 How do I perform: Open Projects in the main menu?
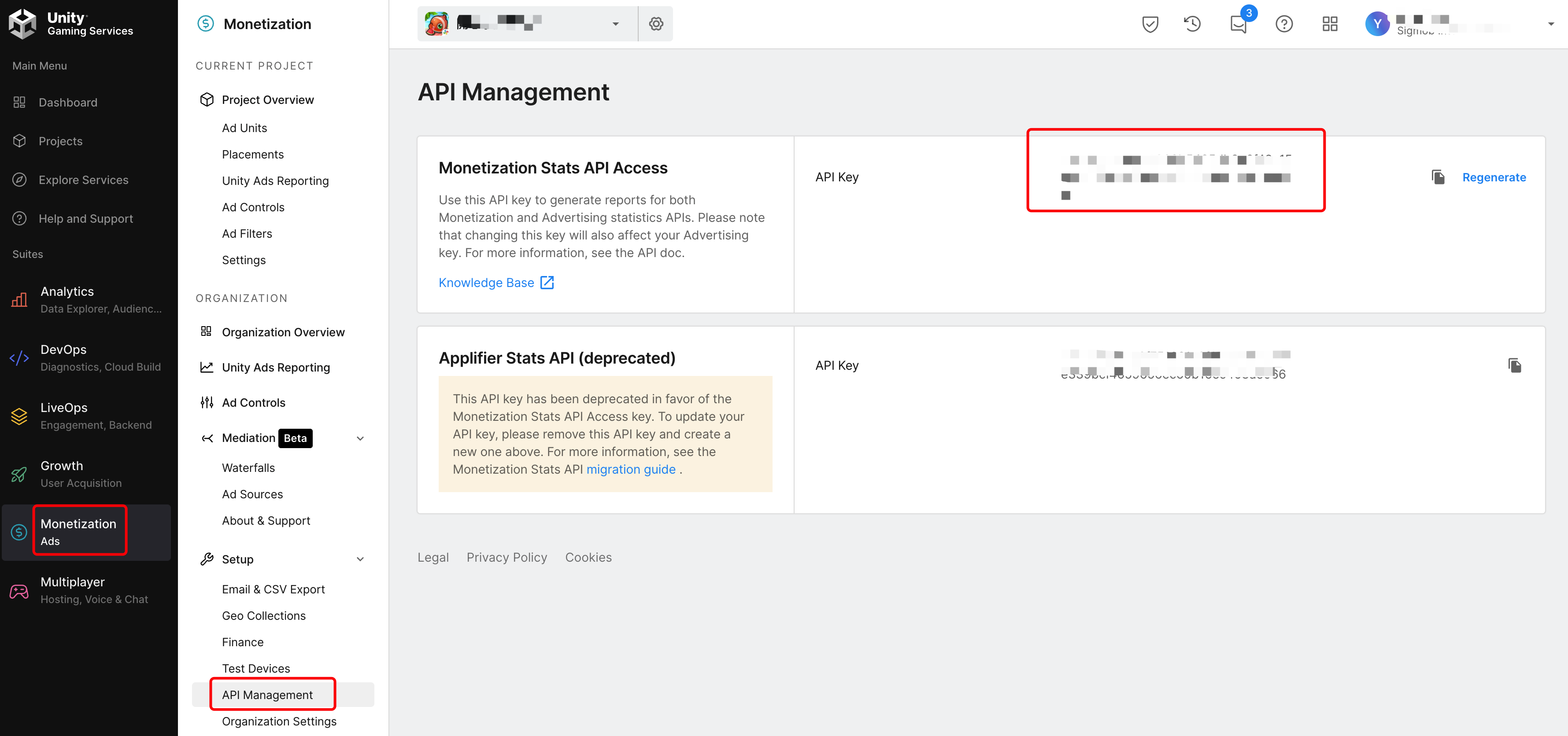(x=60, y=141)
